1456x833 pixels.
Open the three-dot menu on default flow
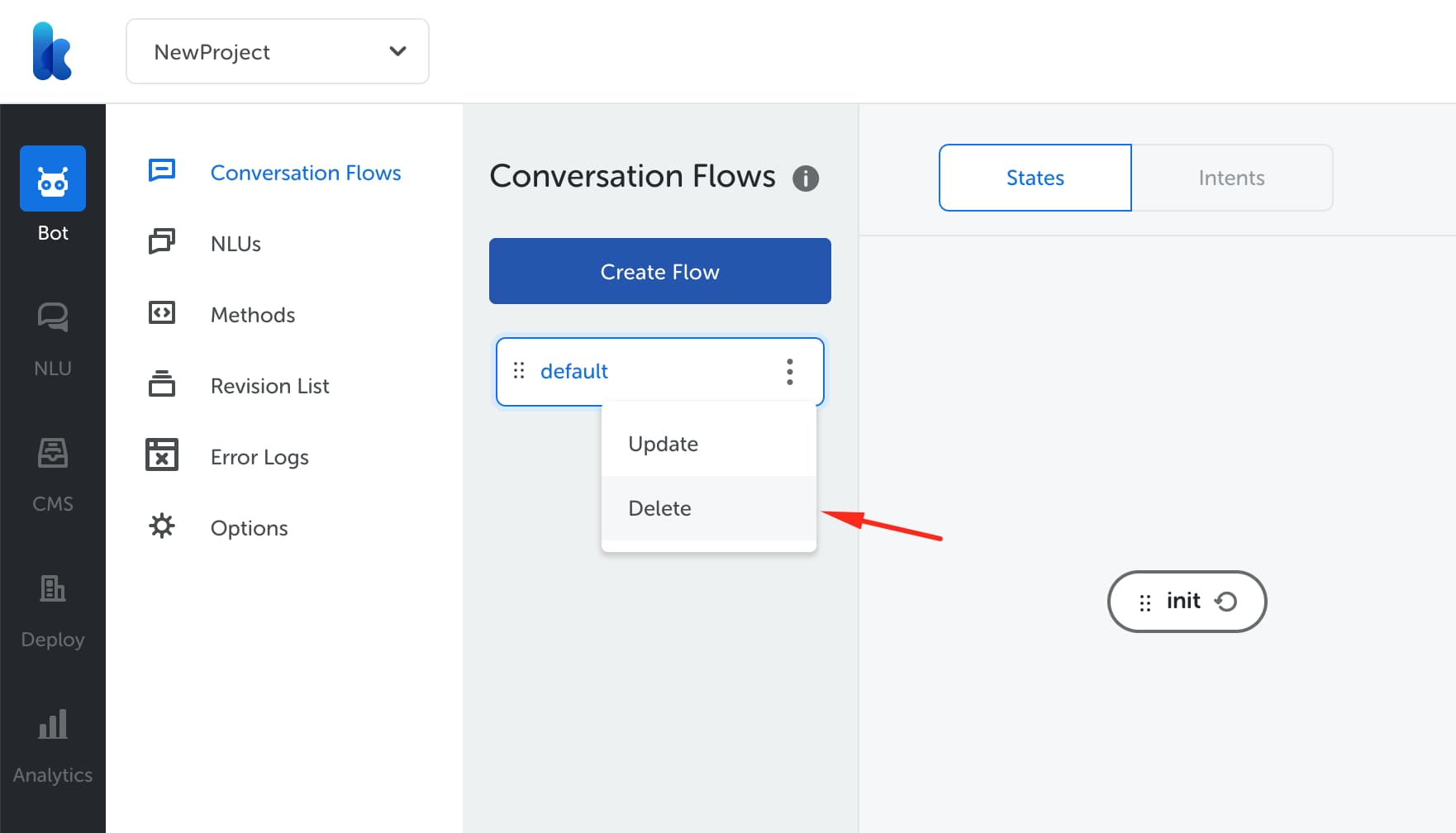[x=790, y=372]
